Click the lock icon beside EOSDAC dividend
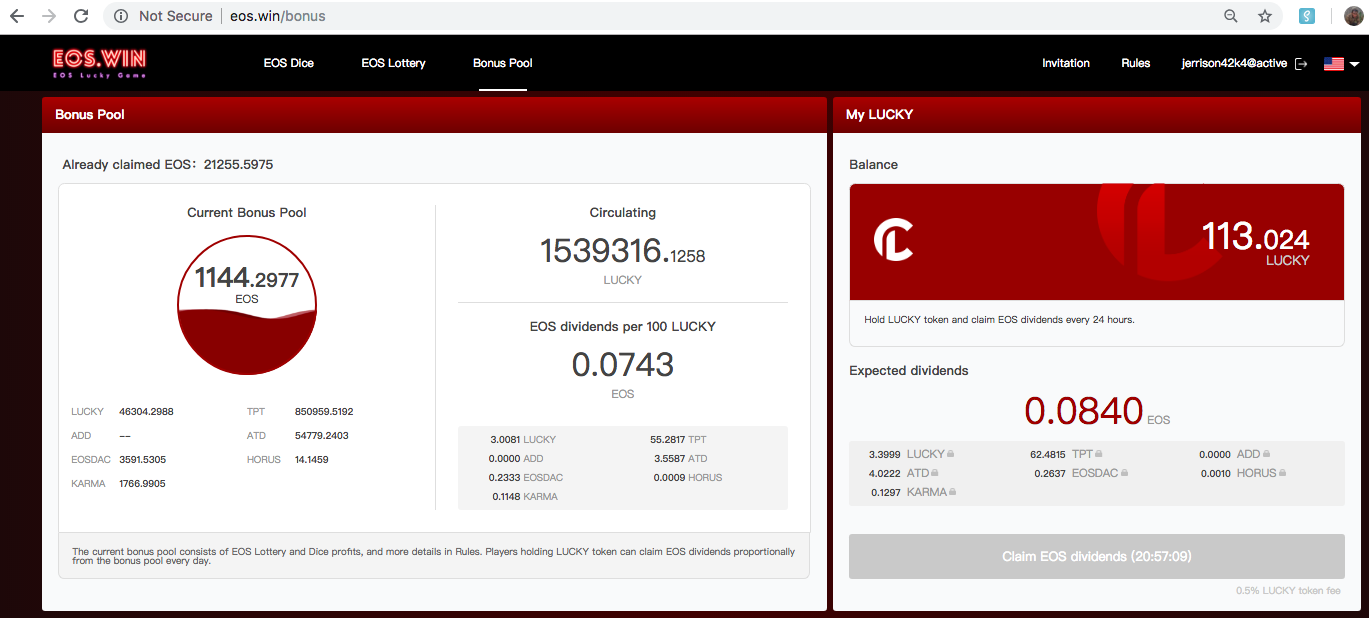 tap(1126, 473)
